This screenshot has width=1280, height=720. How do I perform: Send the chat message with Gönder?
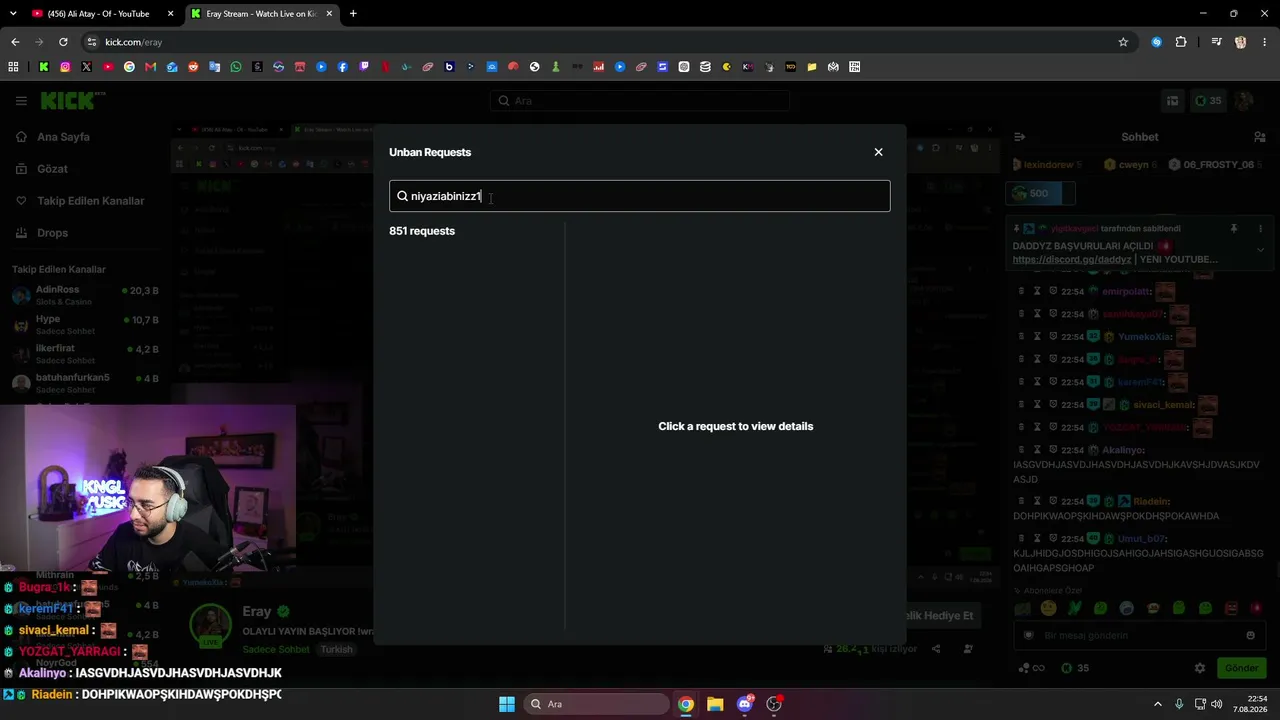tap(1241, 668)
